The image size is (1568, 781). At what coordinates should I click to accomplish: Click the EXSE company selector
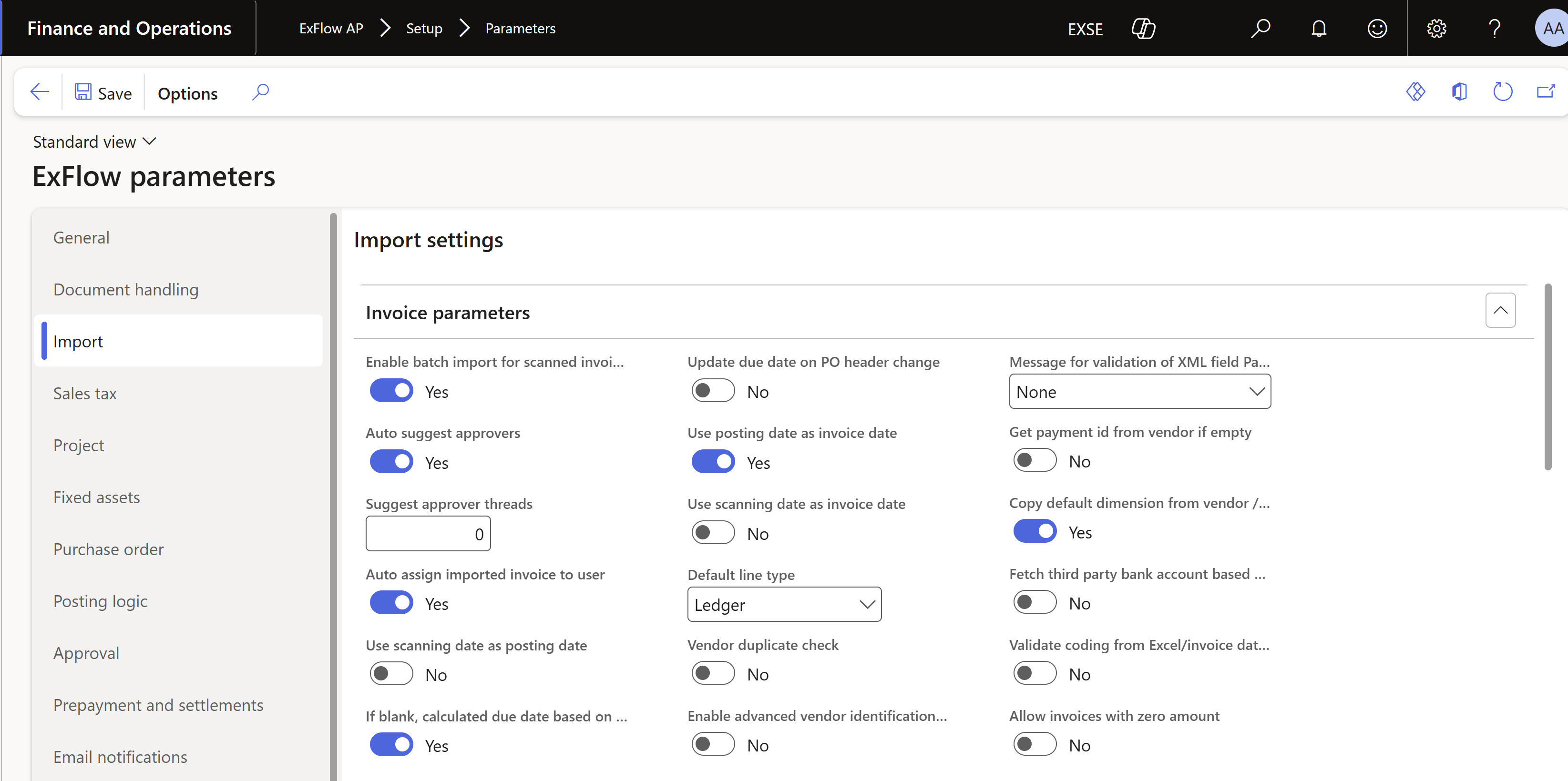click(1085, 29)
